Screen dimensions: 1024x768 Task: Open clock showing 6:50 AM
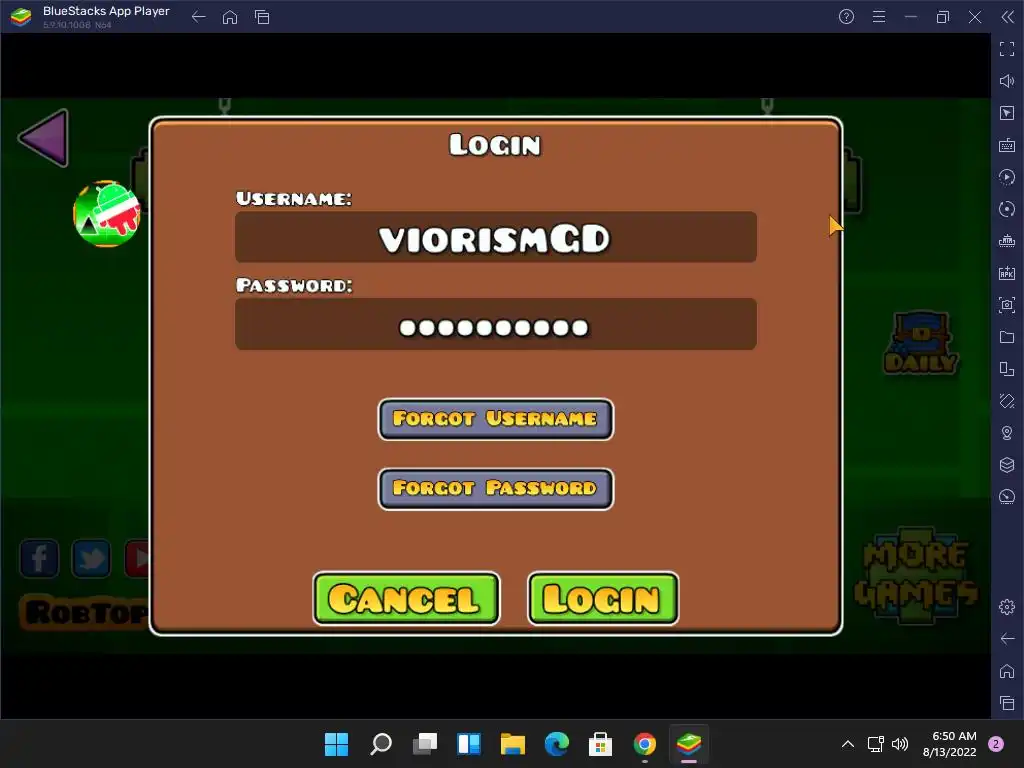click(x=950, y=744)
